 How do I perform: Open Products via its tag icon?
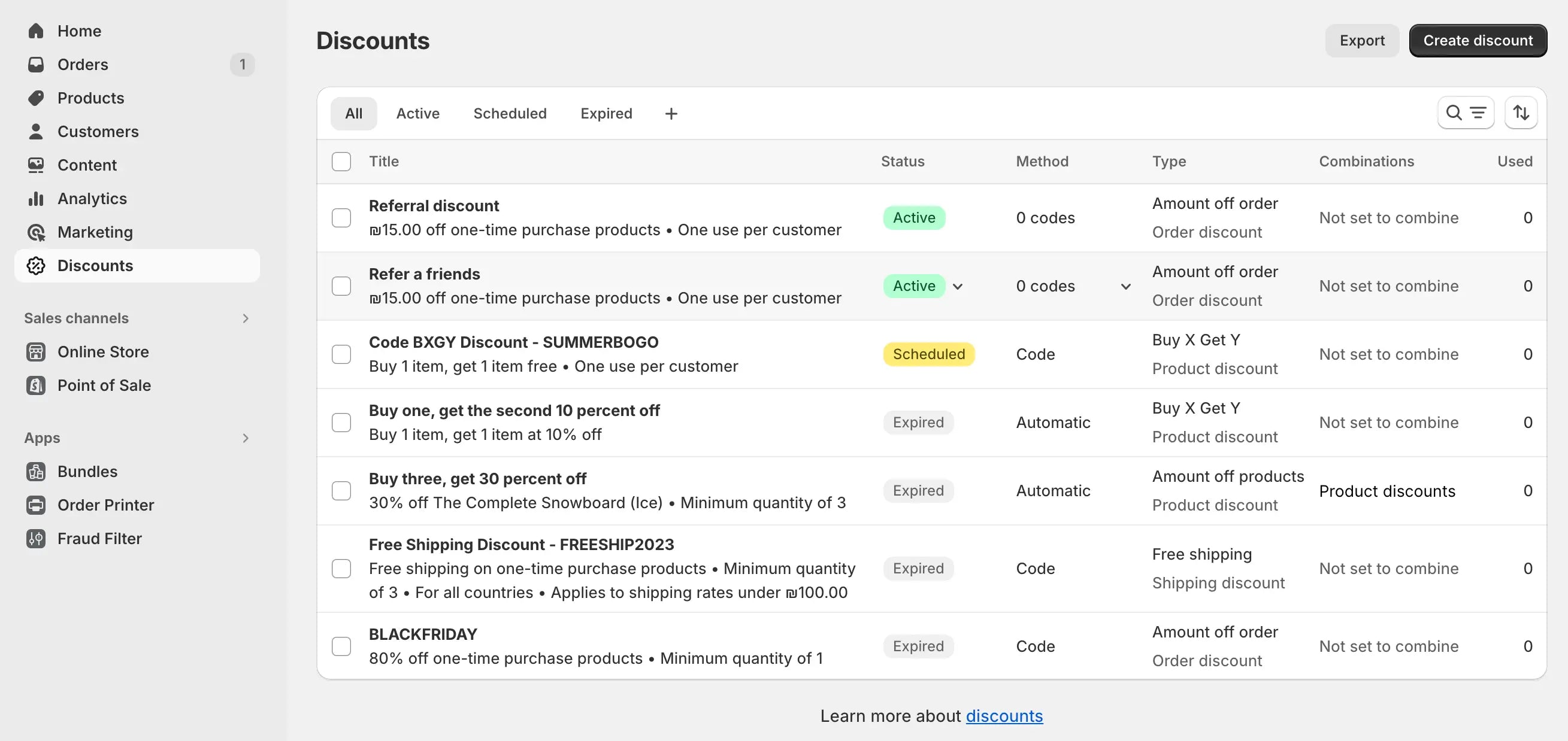tap(36, 98)
